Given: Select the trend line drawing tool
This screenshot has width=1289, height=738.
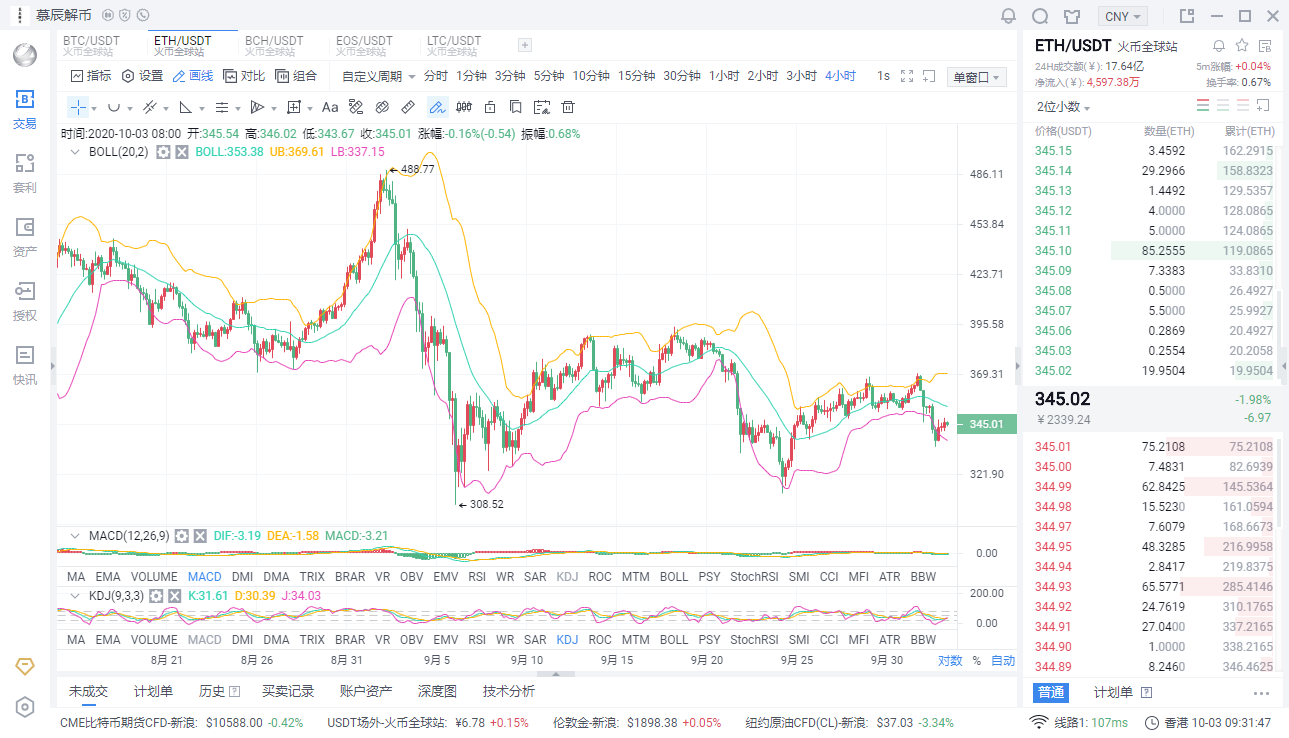Looking at the screenshot, I should click(149, 107).
